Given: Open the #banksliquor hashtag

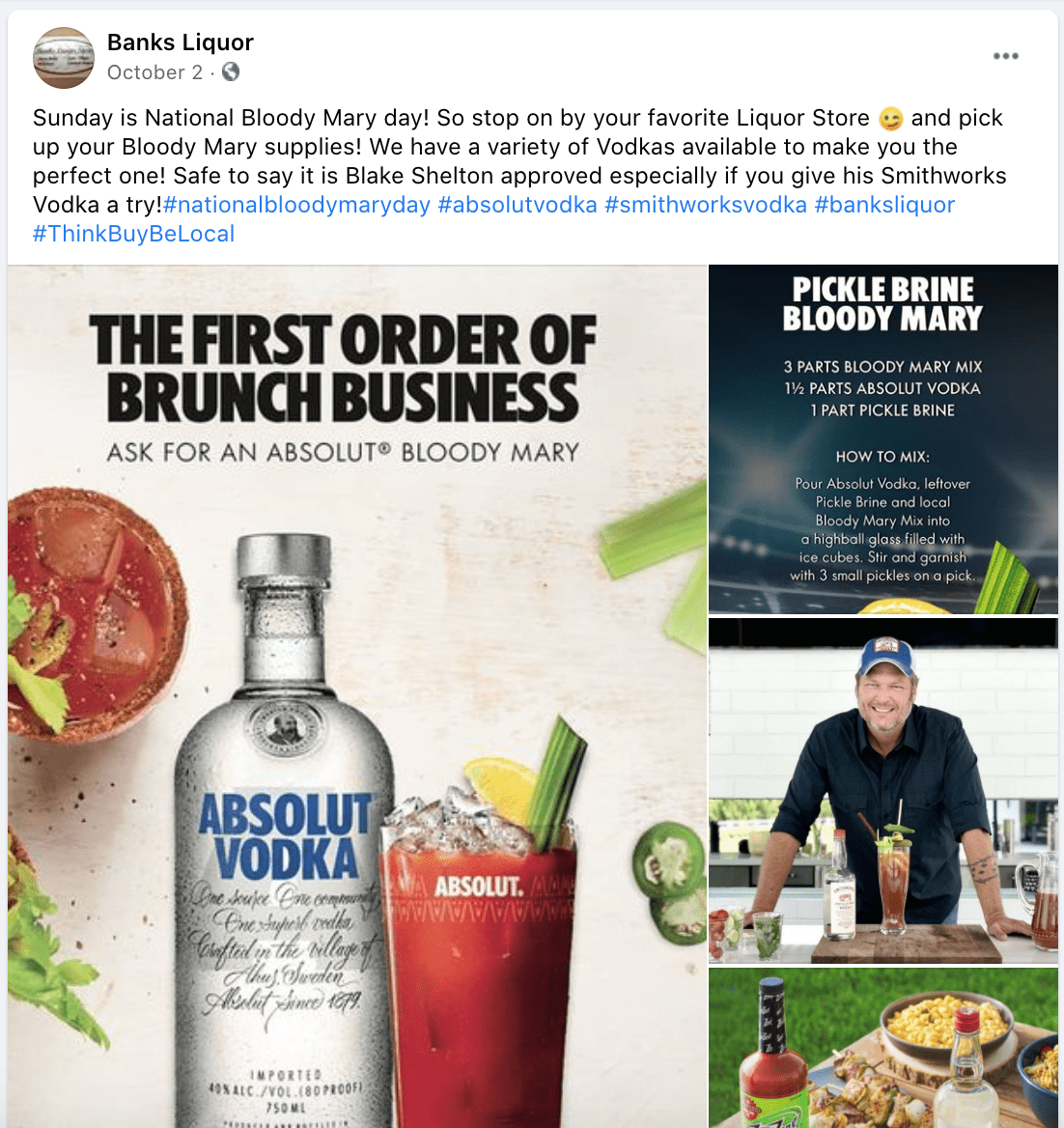Looking at the screenshot, I should point(884,205).
